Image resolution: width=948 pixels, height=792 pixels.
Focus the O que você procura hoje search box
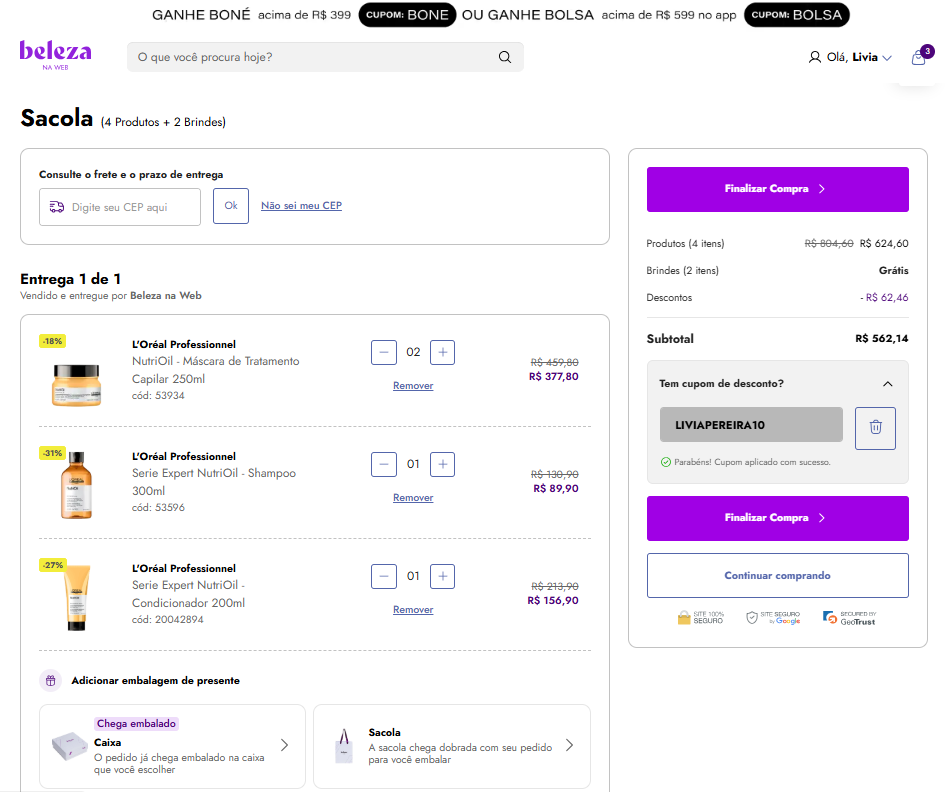[325, 57]
